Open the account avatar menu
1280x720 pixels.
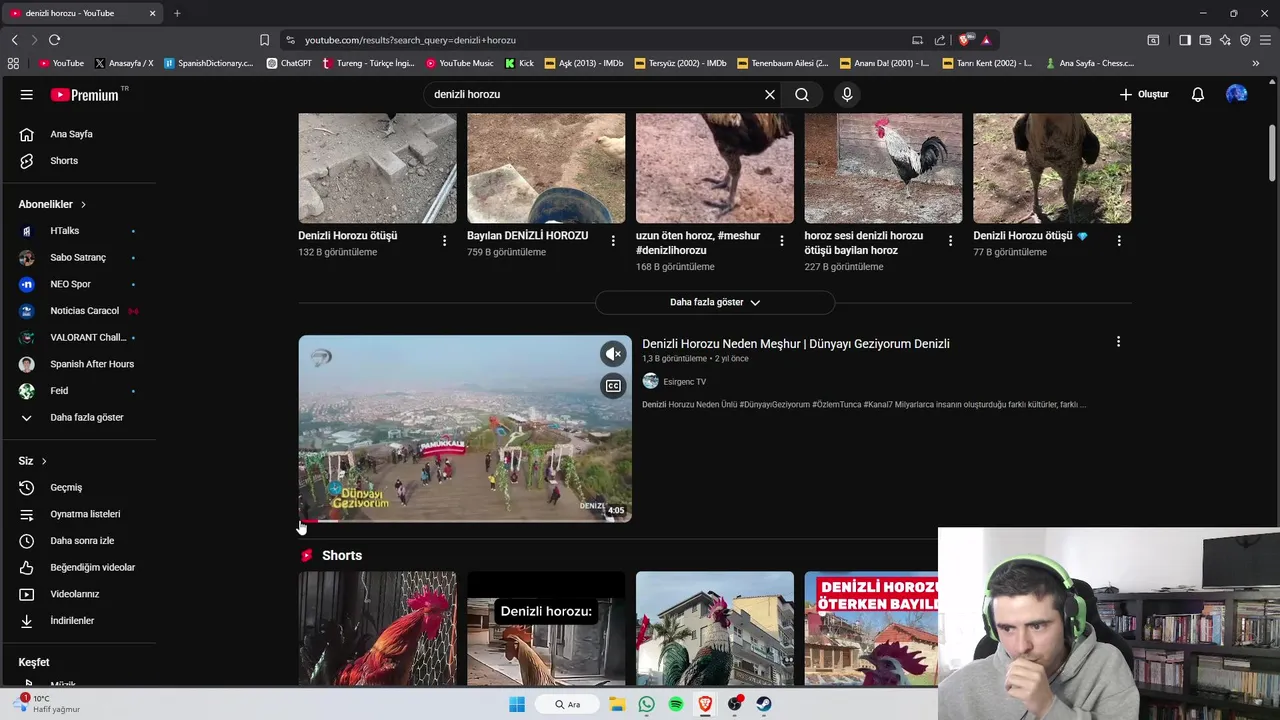tap(1237, 94)
